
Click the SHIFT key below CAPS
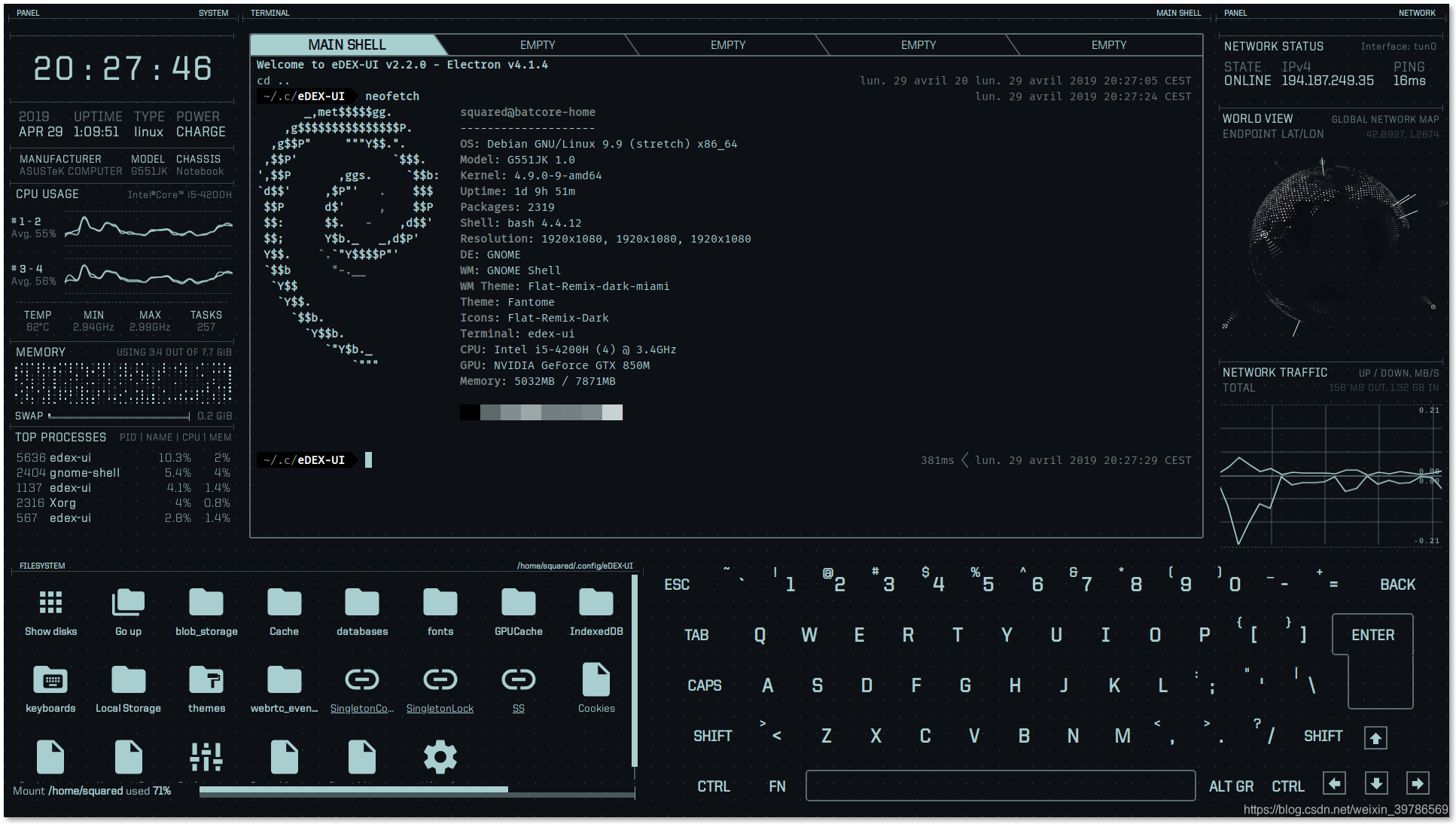tap(712, 736)
